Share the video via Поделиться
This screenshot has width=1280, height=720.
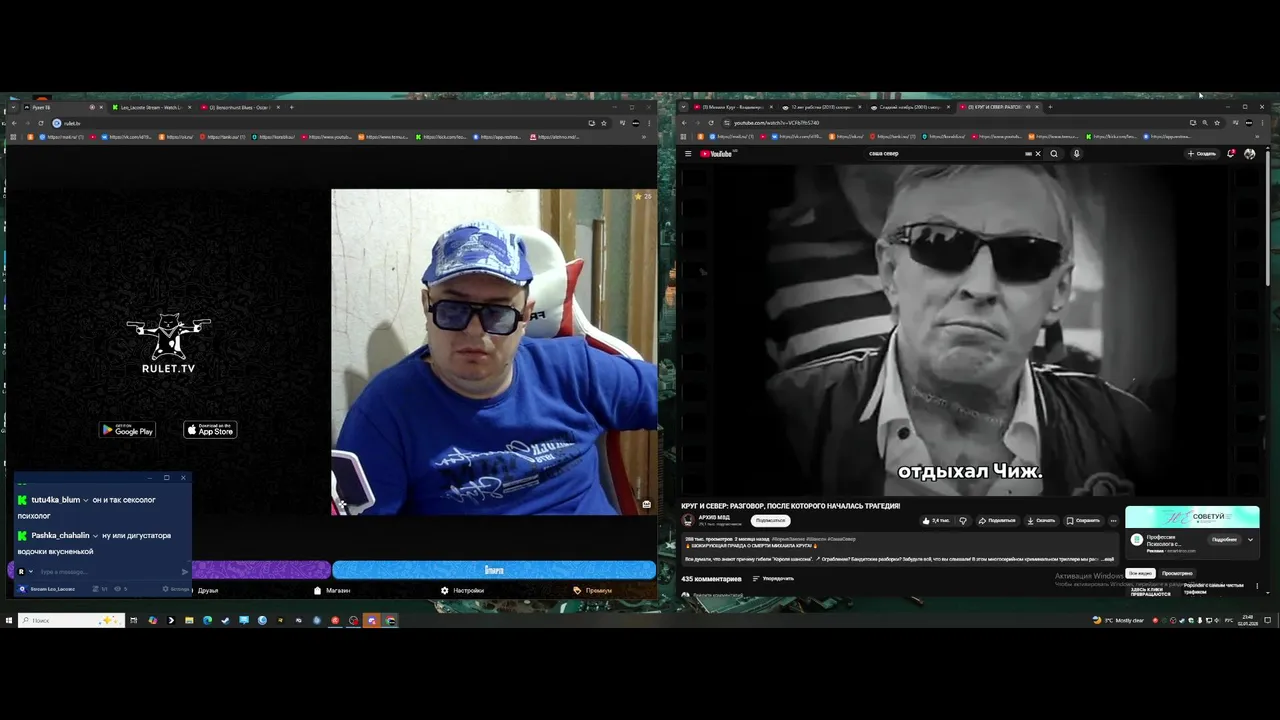pyautogui.click(x=997, y=520)
